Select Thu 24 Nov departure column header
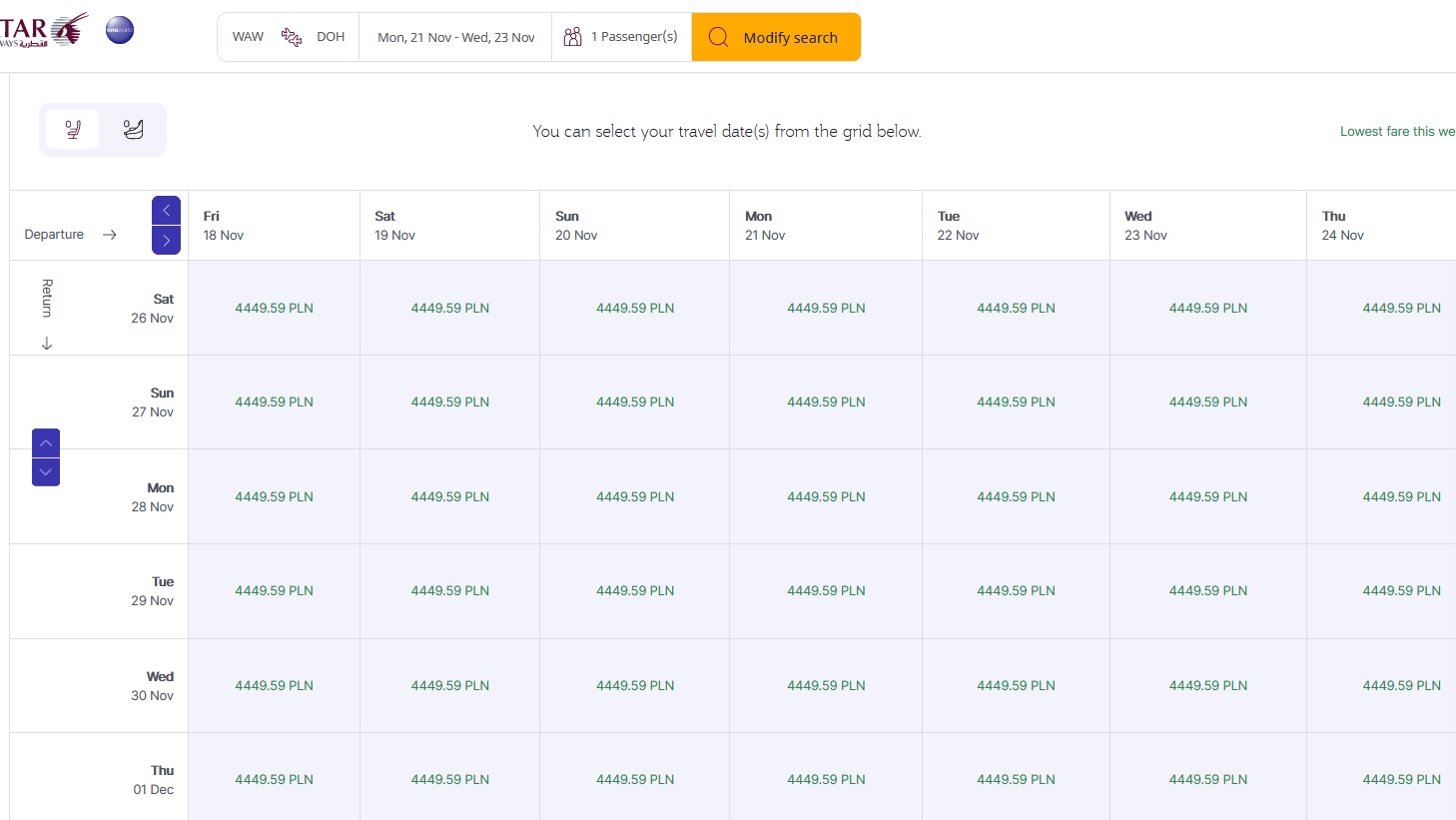Viewport: 1456px width, 820px height. (x=1381, y=226)
